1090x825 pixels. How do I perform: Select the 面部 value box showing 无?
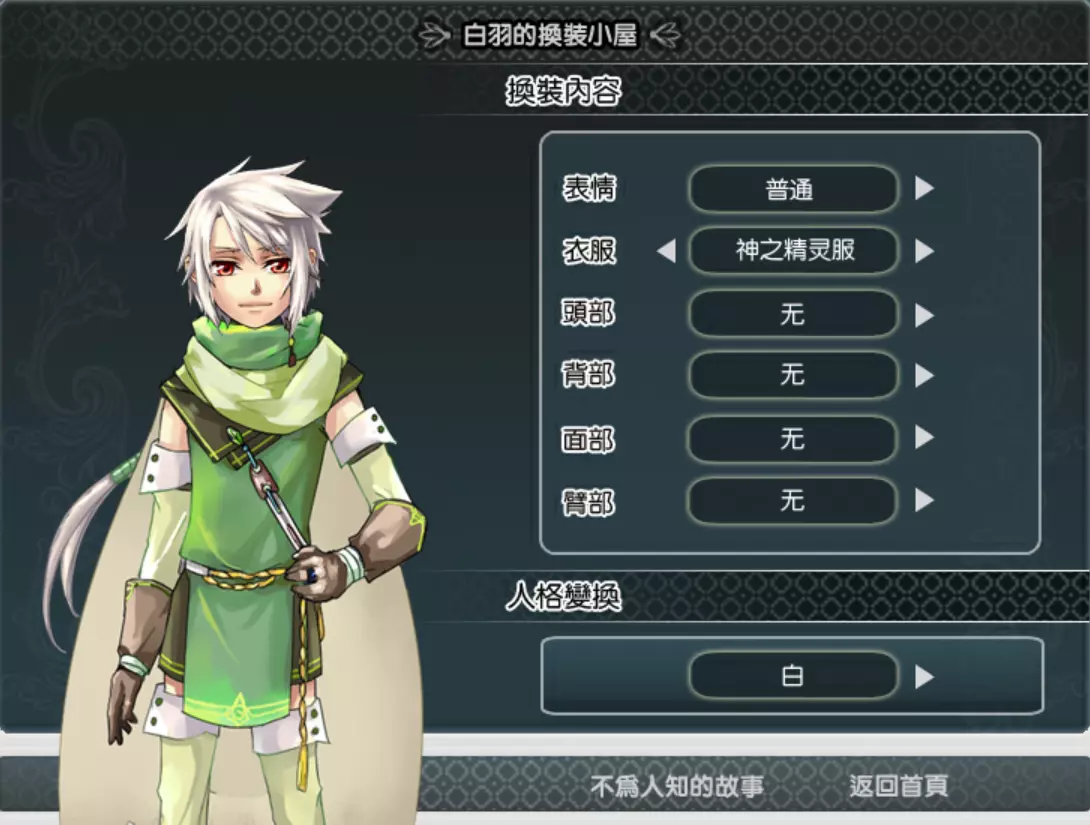tap(792, 439)
